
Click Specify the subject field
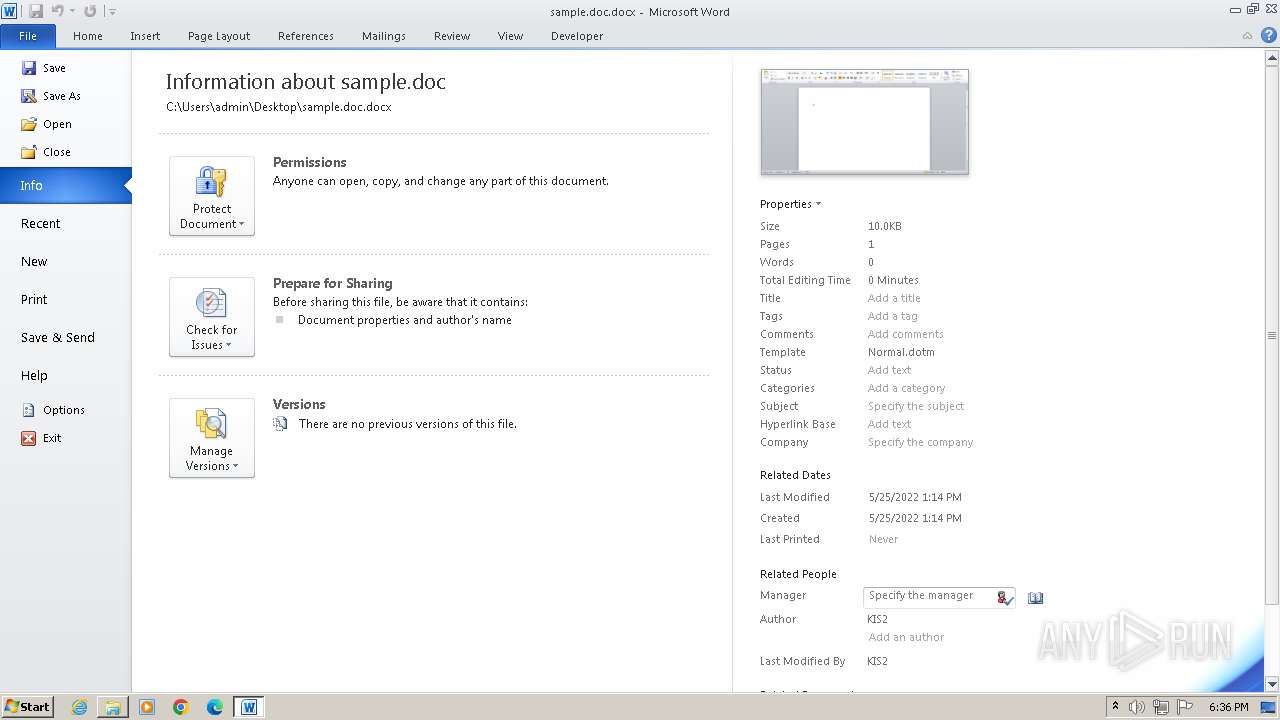coord(916,406)
